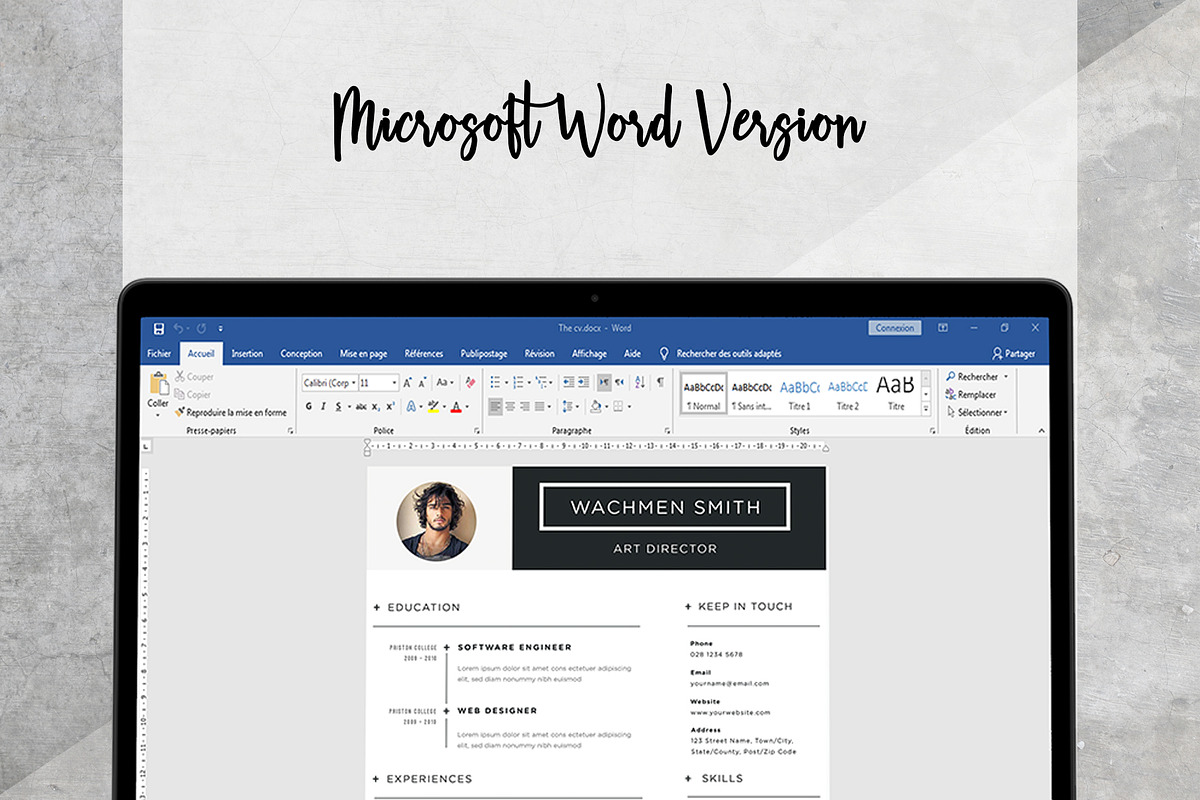This screenshot has height=800, width=1200.
Task: Click the Connexion button
Action: click(x=894, y=328)
